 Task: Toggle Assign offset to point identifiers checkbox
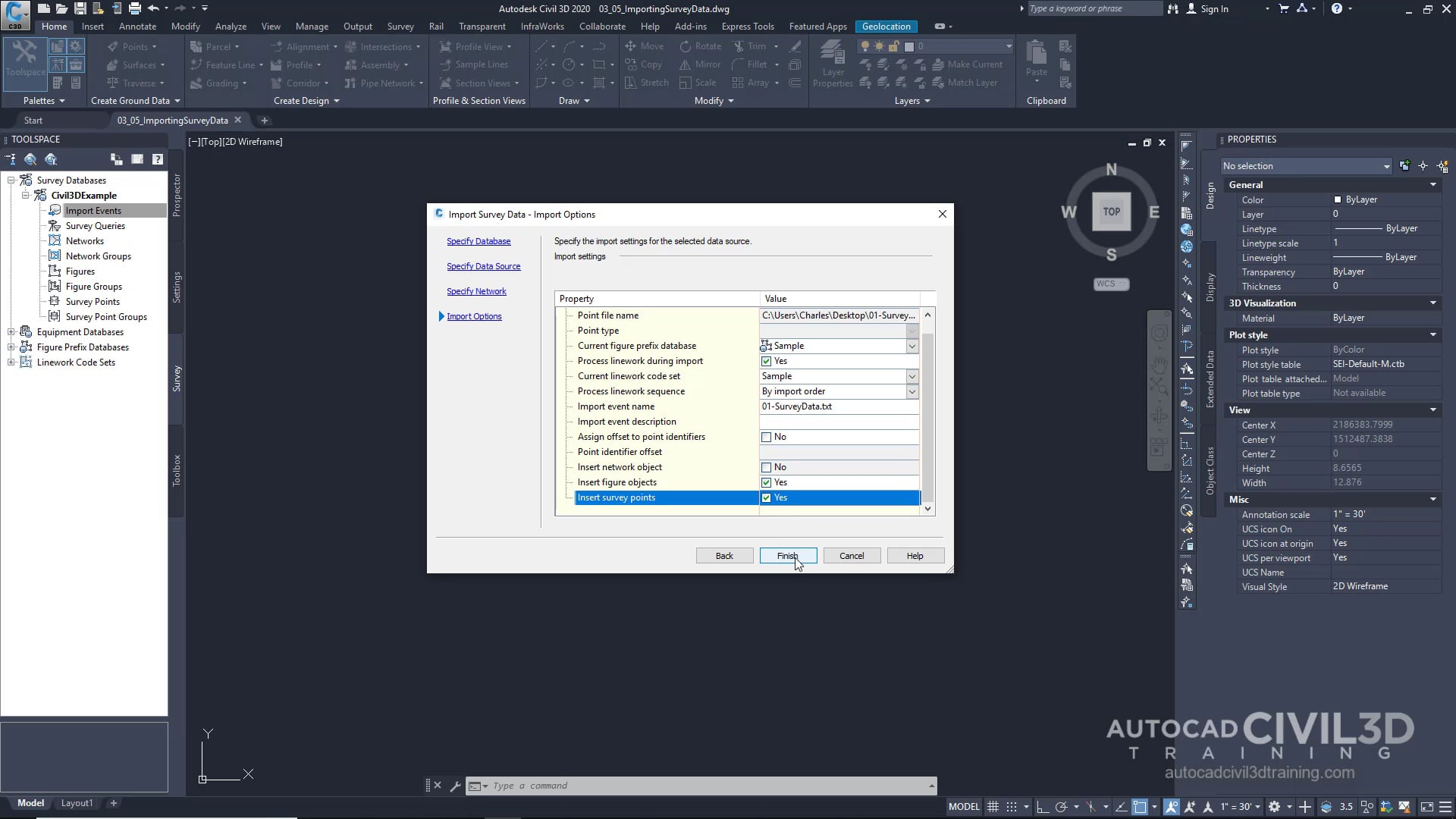(x=766, y=438)
